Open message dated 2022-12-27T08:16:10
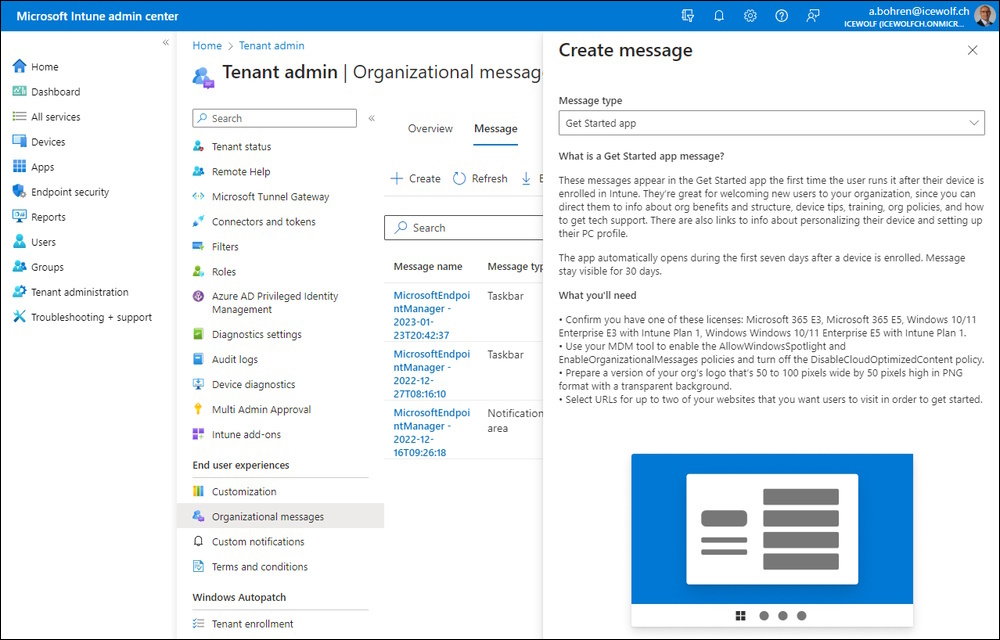Screen dimensions: 1000x640 tap(431, 374)
